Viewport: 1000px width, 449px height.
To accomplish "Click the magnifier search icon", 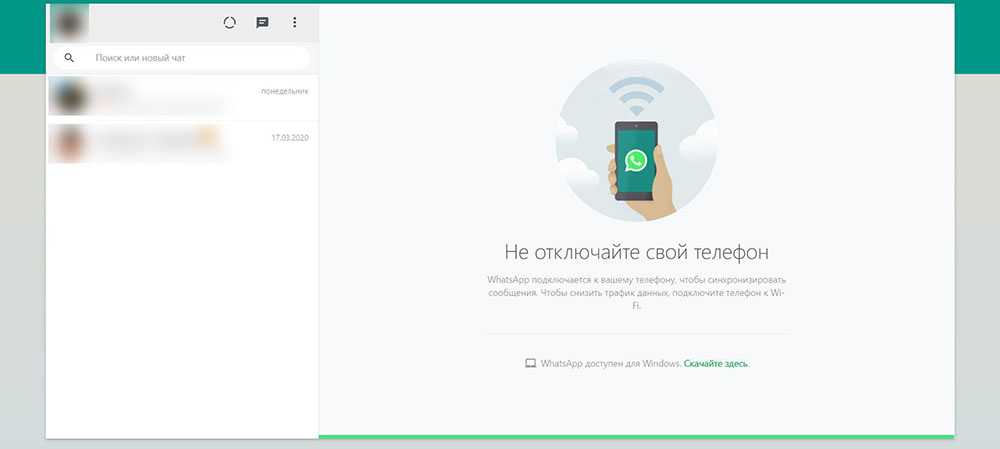I will (69, 58).
